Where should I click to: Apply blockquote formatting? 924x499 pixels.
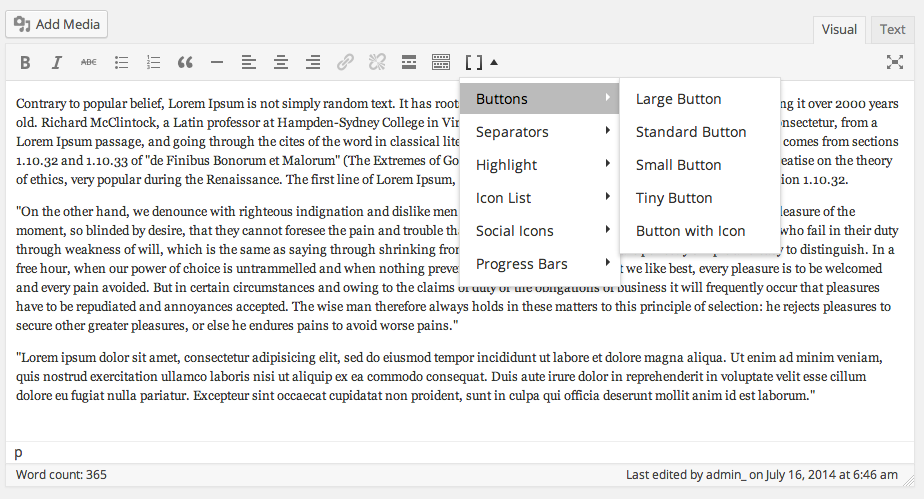[185, 62]
